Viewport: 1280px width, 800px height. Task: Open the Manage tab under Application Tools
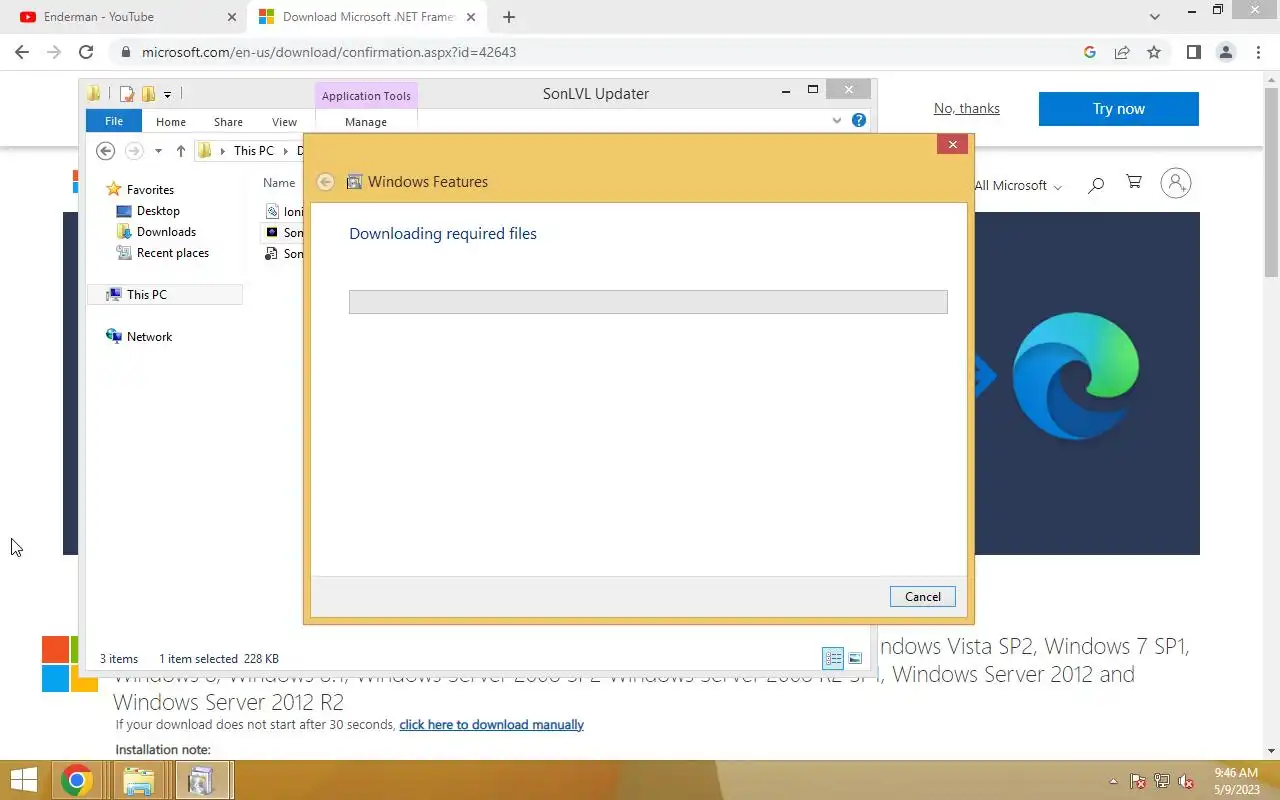coord(366,122)
